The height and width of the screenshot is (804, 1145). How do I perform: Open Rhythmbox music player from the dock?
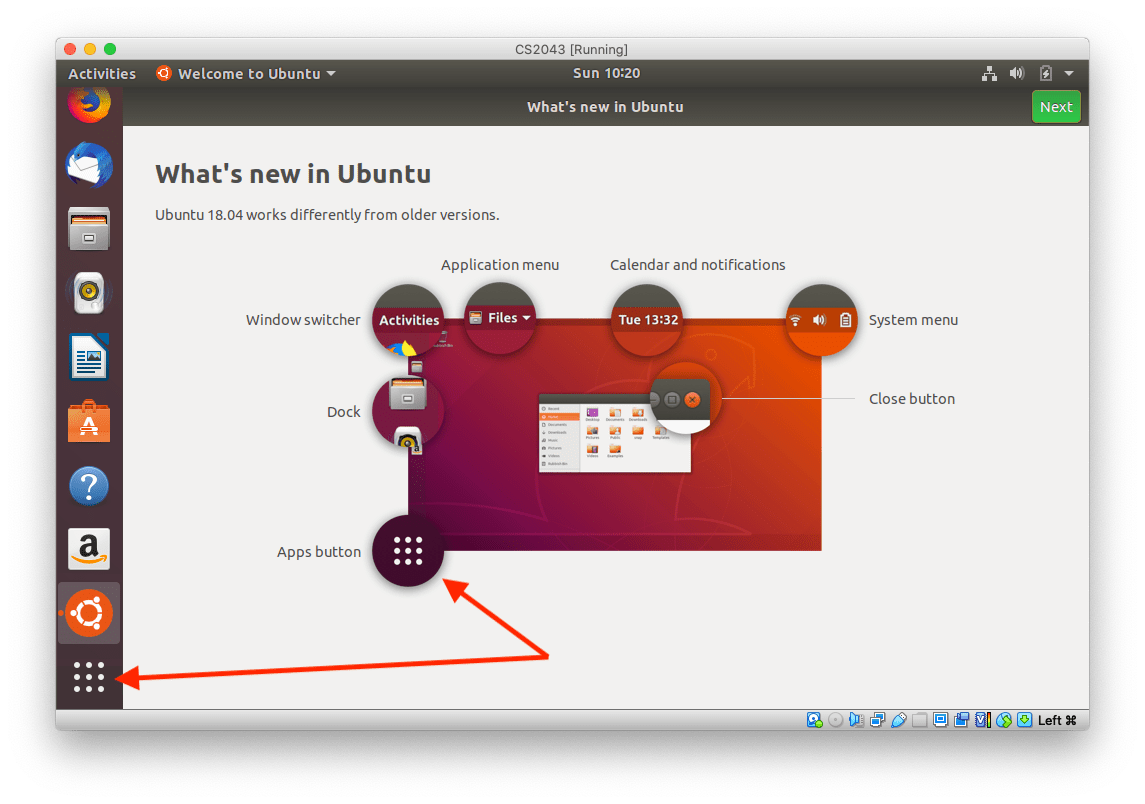pos(89,293)
